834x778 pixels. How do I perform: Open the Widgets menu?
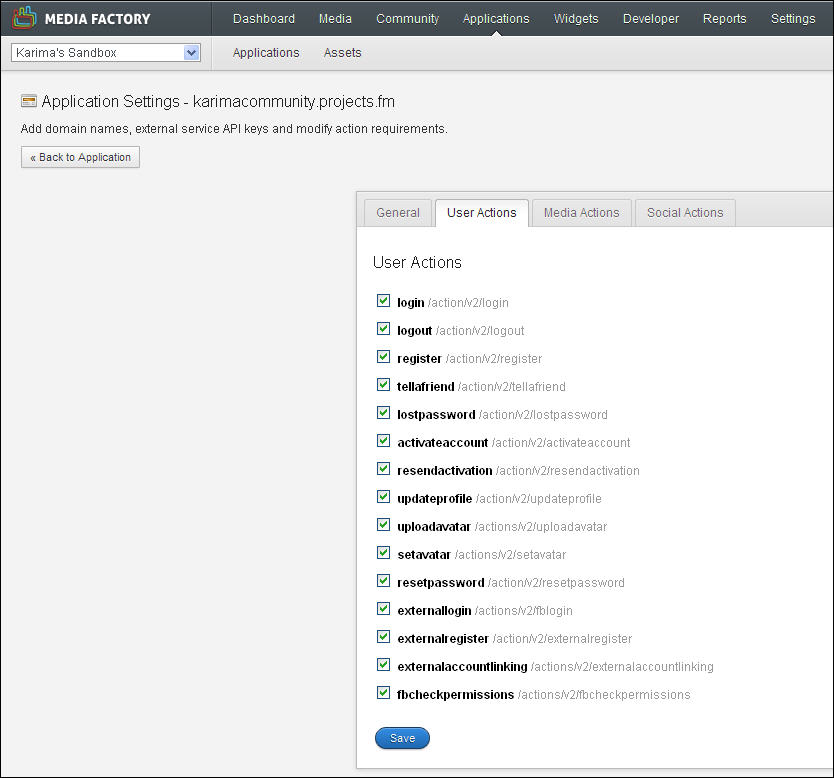[x=576, y=19]
